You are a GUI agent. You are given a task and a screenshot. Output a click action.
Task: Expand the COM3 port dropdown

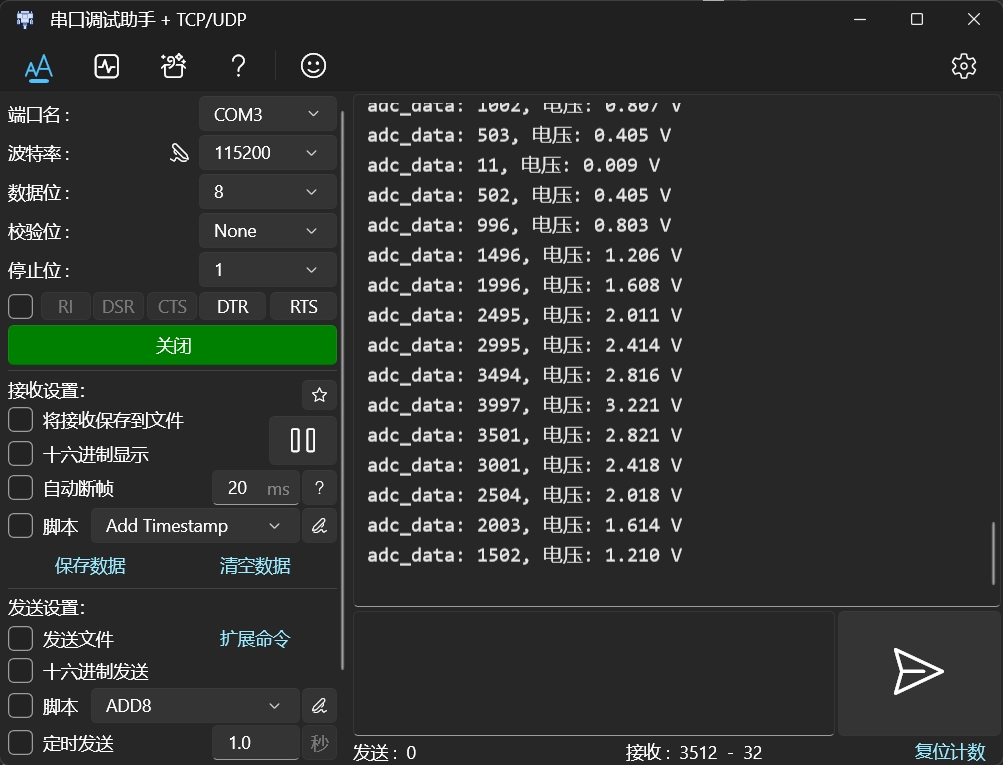(267, 114)
